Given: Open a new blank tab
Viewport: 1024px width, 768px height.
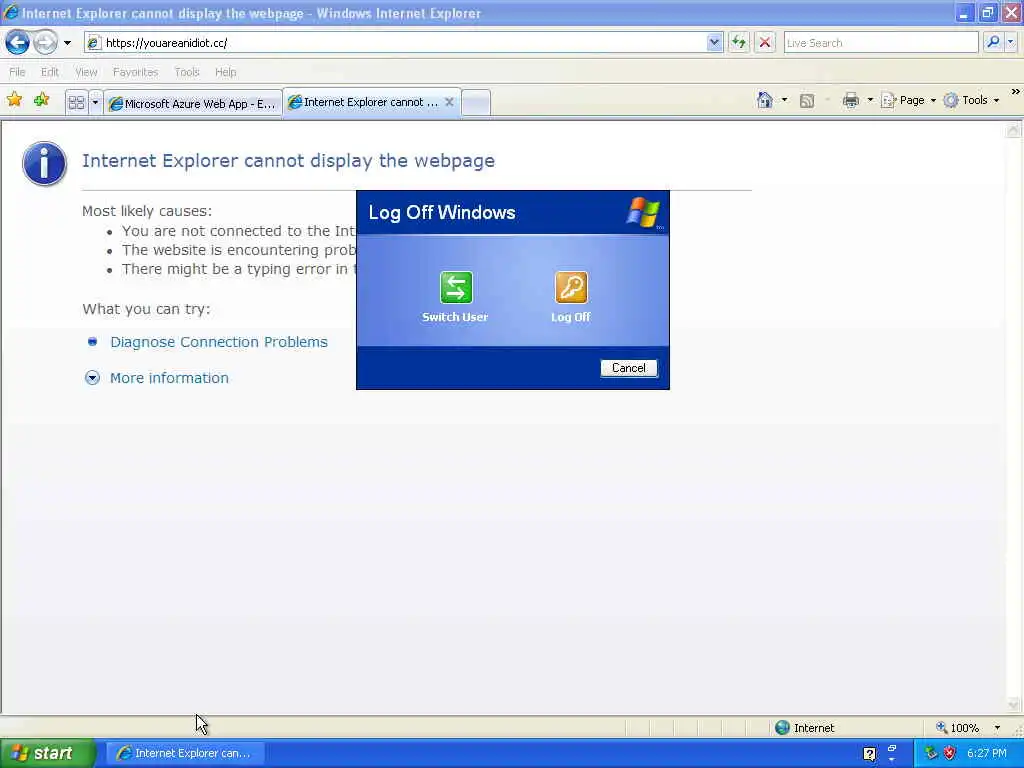Looking at the screenshot, I should tap(476, 103).
